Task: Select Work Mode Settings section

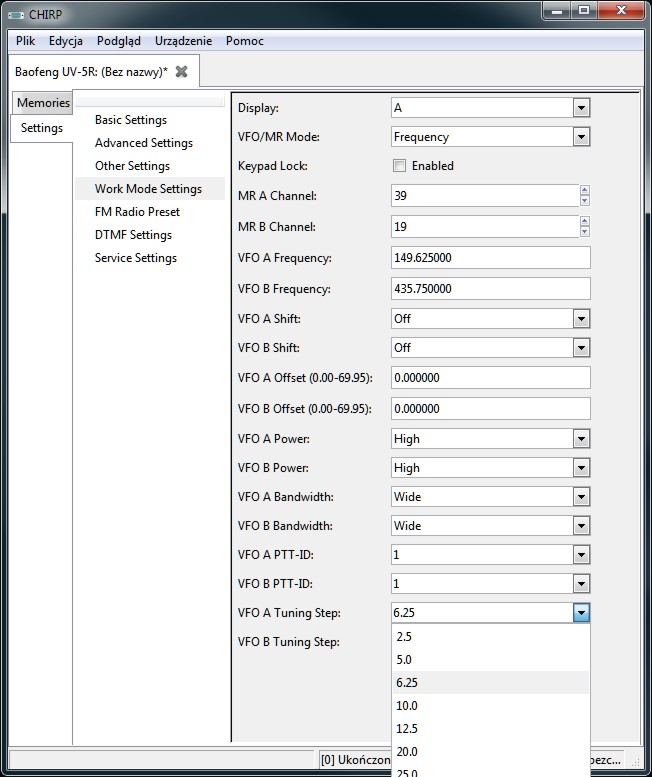Action: click(x=149, y=189)
